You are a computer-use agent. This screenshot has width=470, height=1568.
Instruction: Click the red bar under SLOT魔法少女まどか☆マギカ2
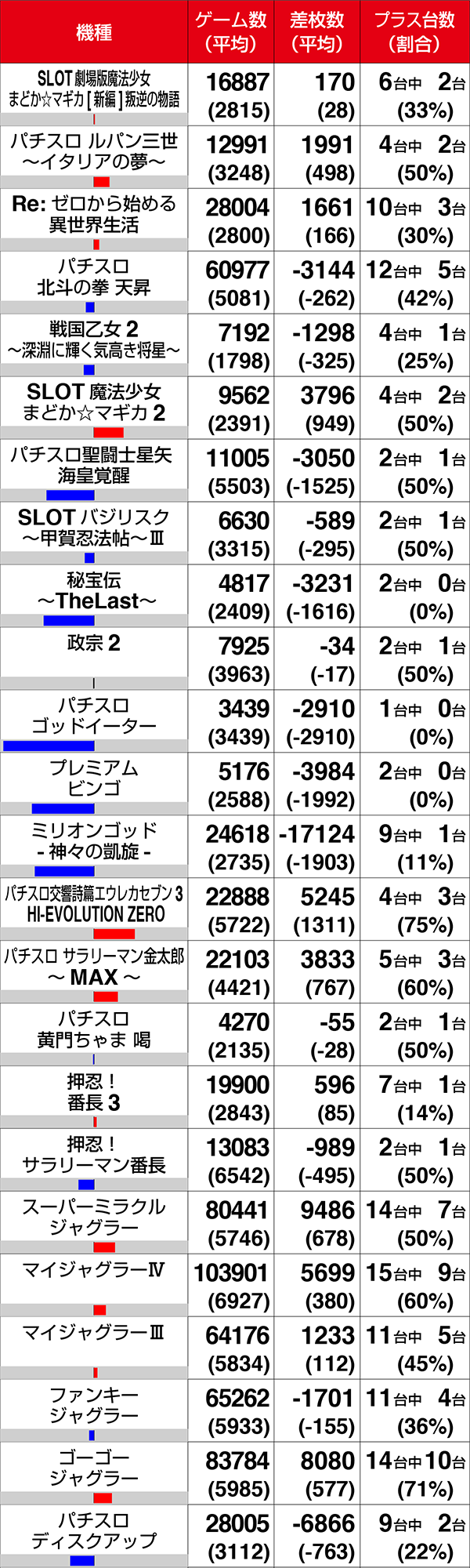[108, 433]
